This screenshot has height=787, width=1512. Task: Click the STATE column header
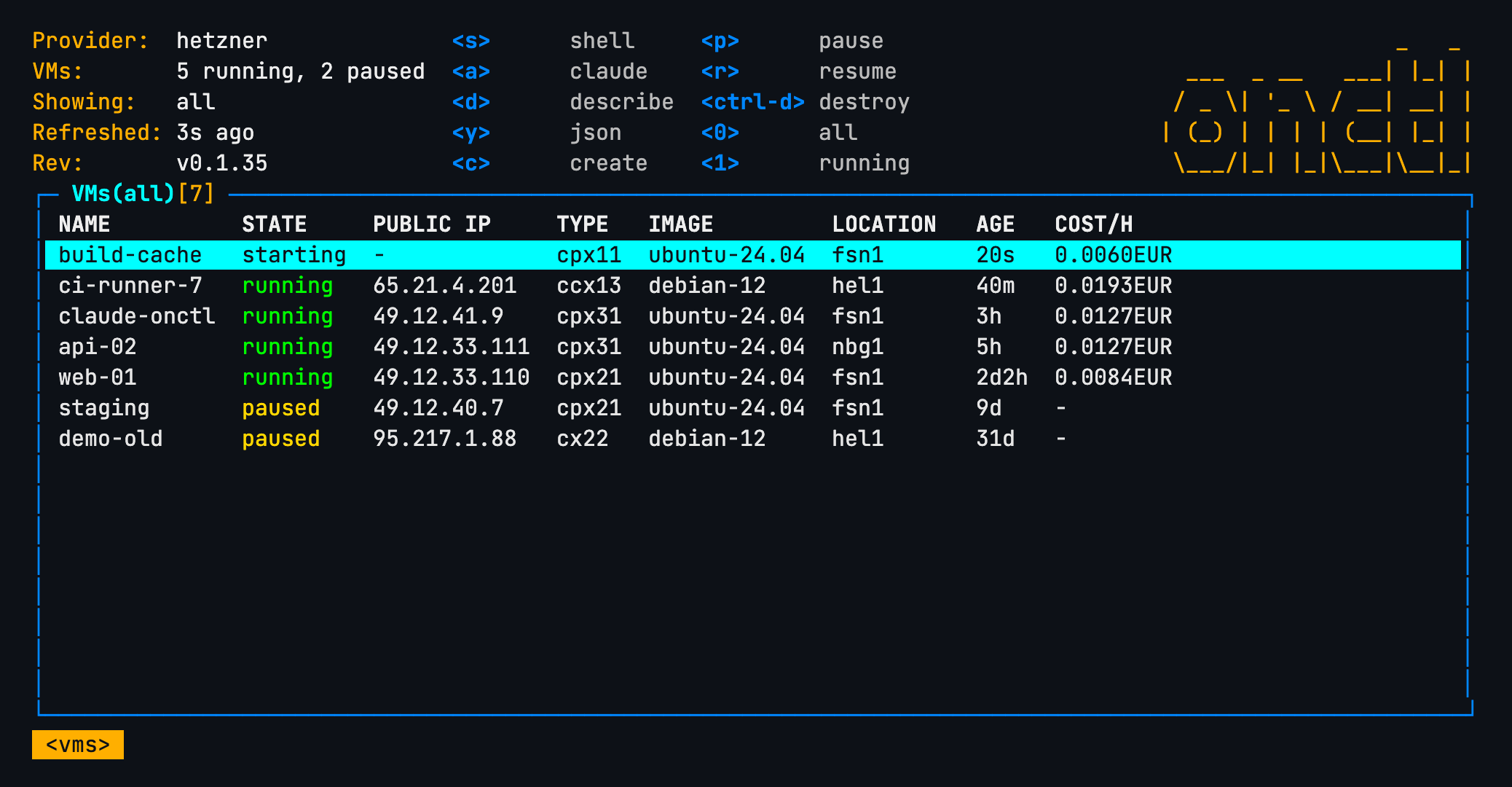click(x=274, y=224)
